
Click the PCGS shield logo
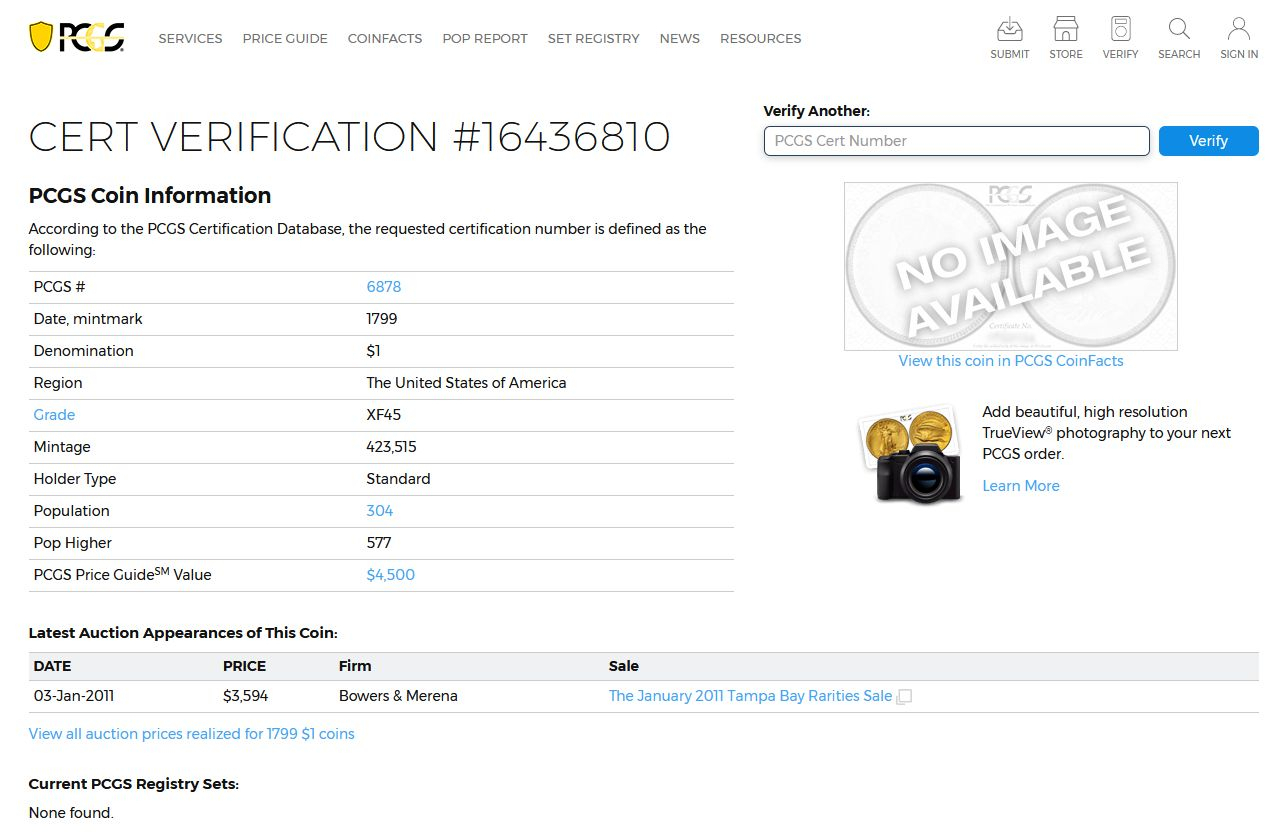point(77,38)
